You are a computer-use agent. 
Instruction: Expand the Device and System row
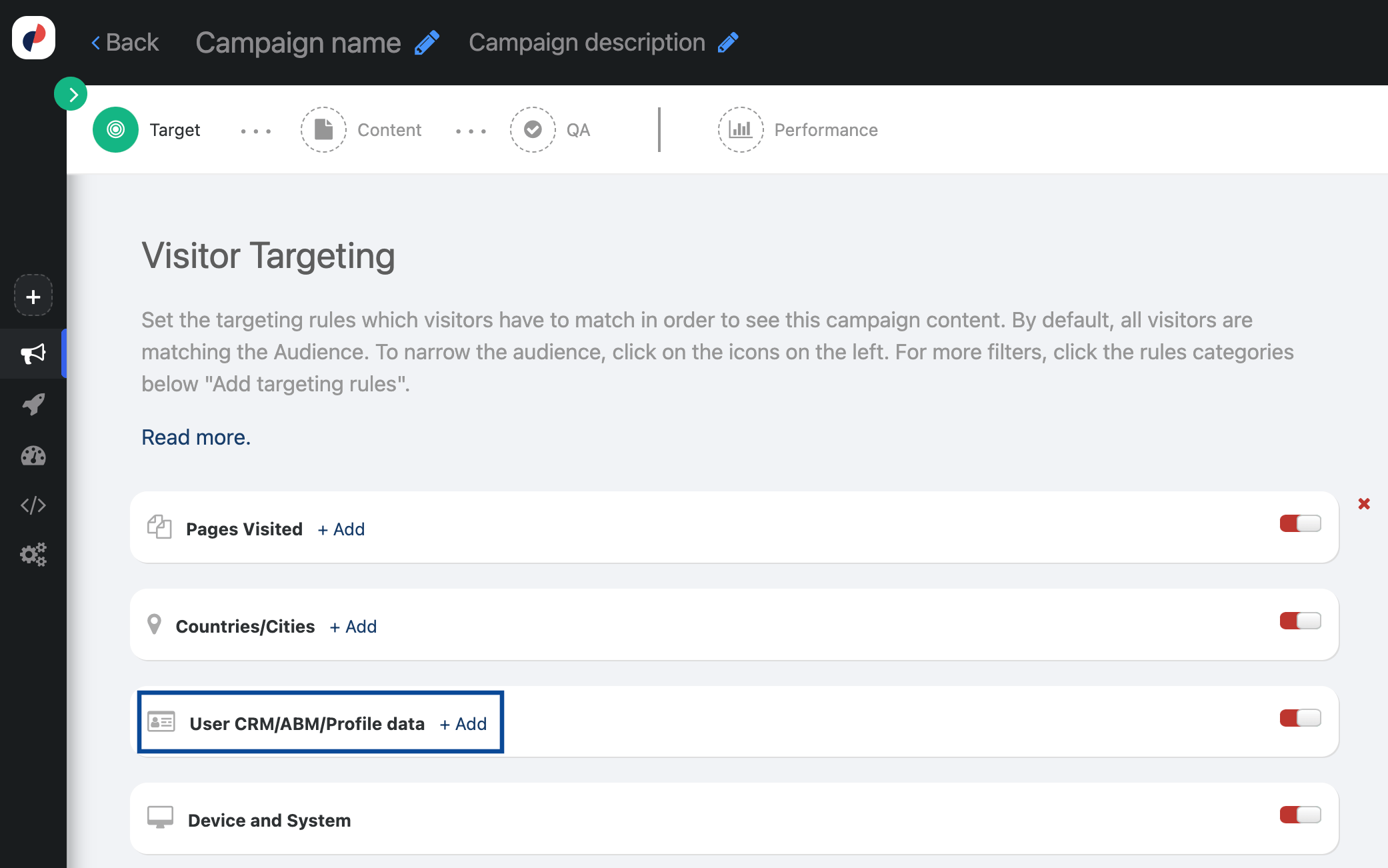click(x=734, y=819)
